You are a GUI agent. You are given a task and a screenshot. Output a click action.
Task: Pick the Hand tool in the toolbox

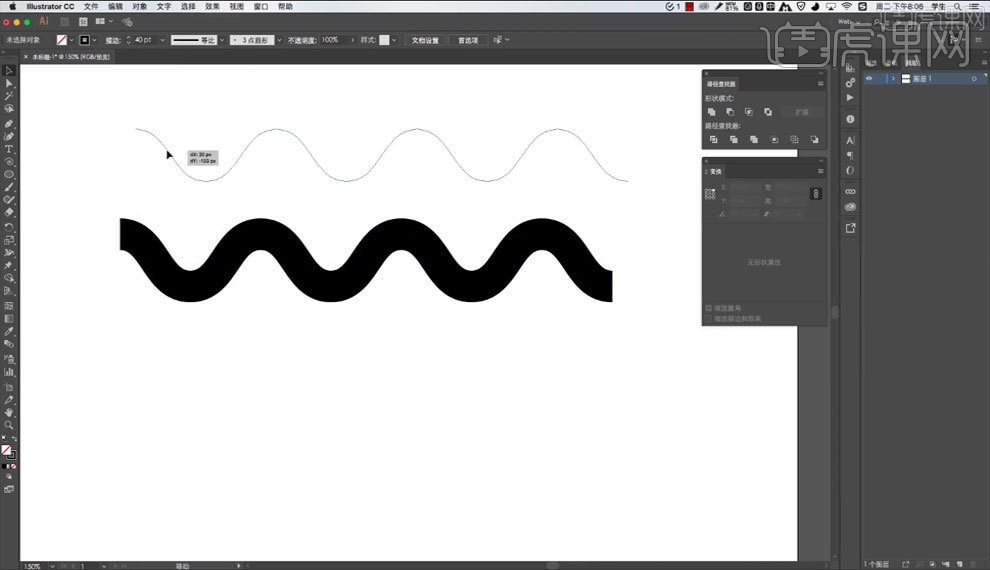click(9, 412)
